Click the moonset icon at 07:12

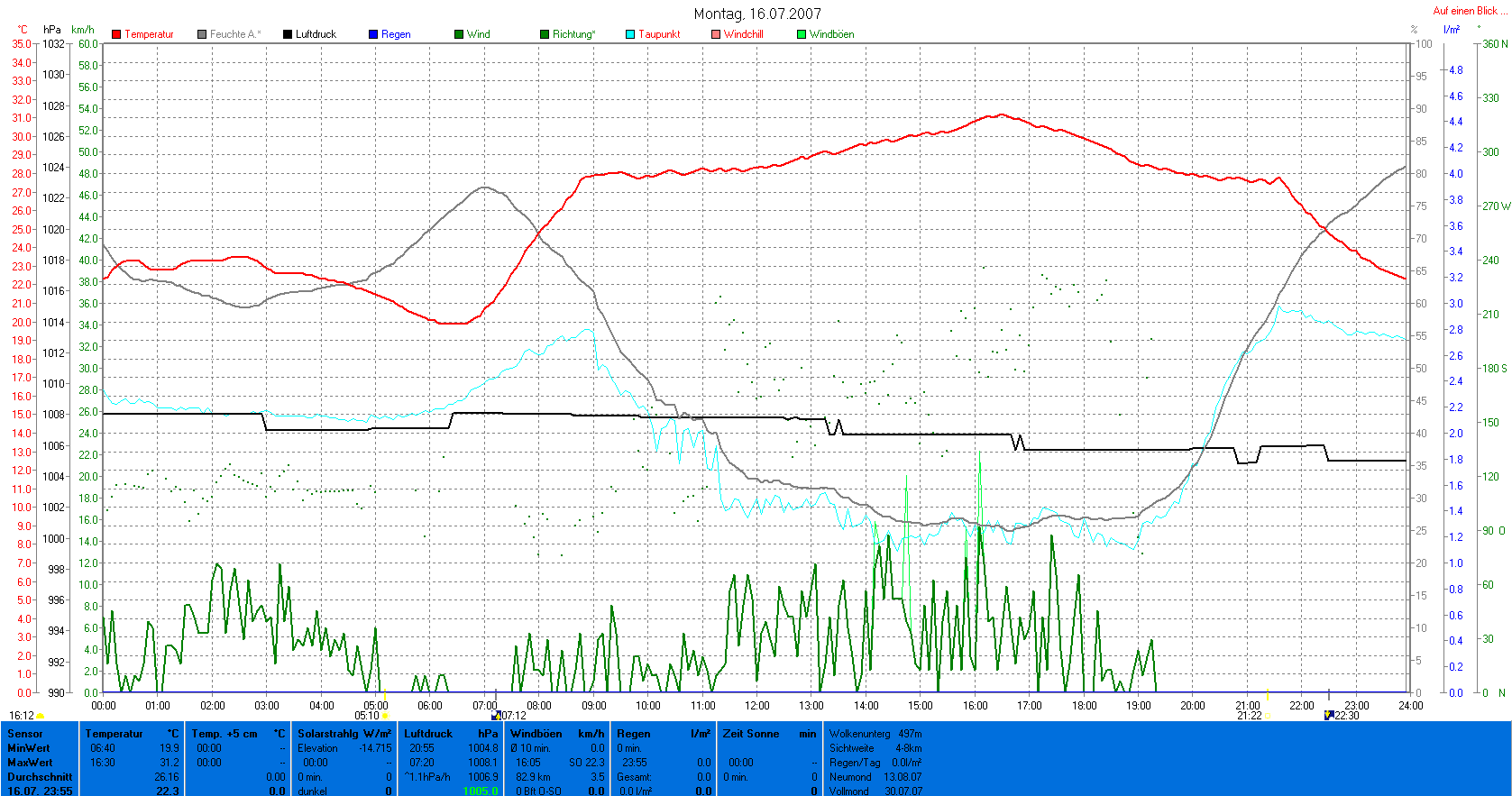[x=496, y=716]
